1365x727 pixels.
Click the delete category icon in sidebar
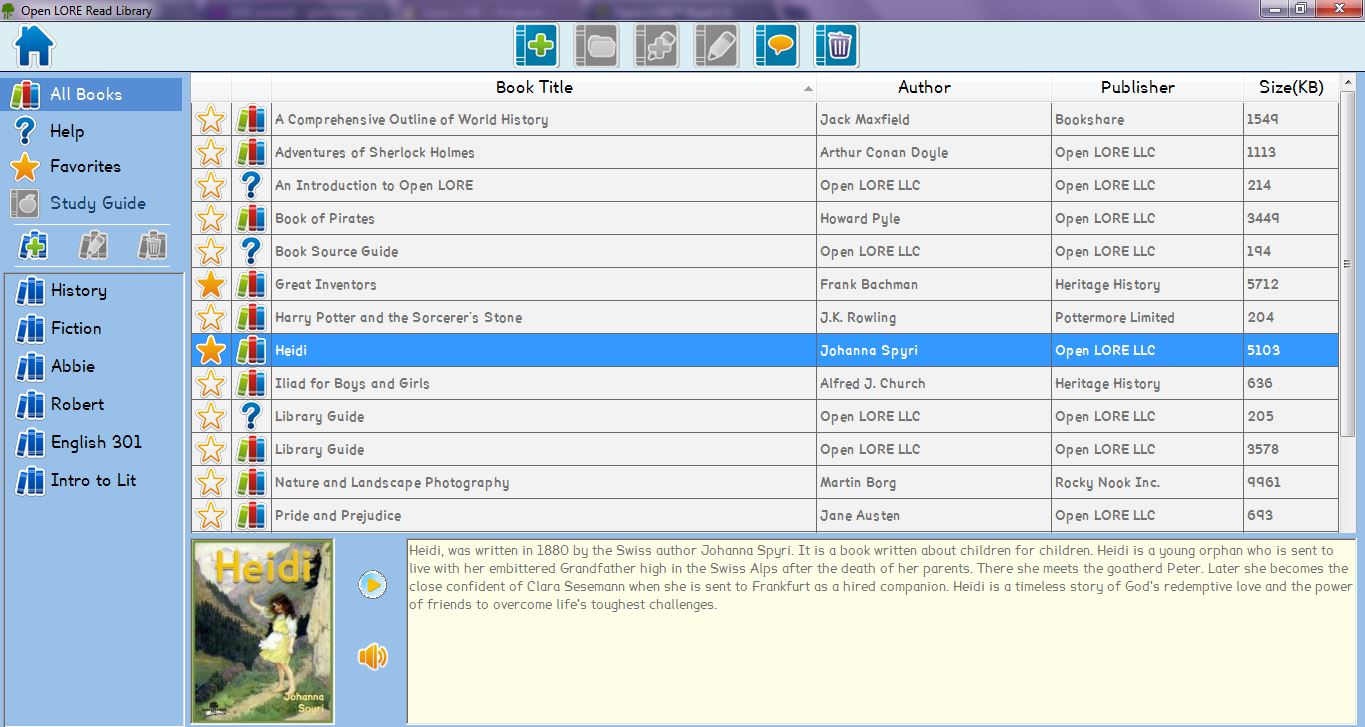tap(152, 245)
